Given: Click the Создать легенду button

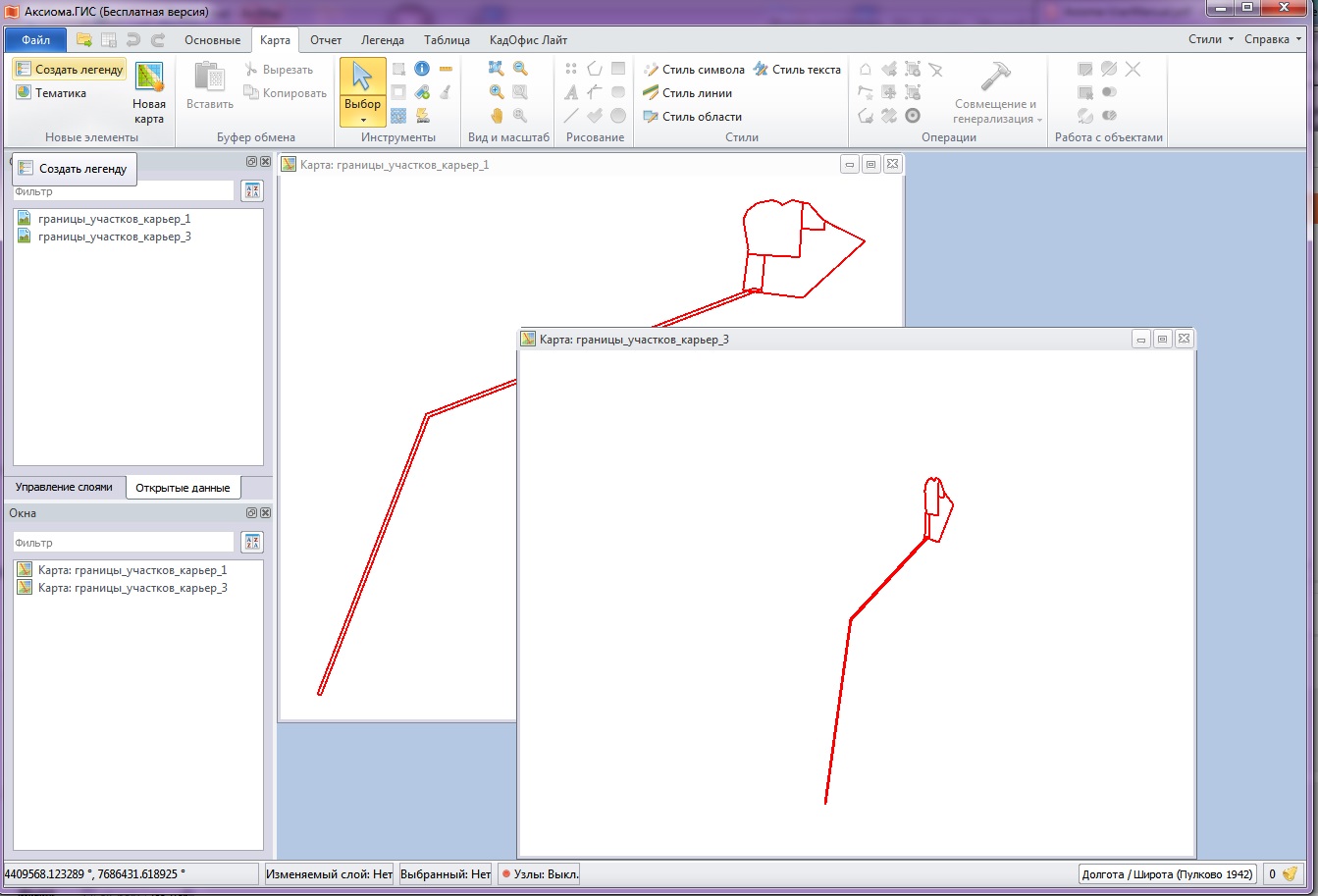Looking at the screenshot, I should click(70, 70).
